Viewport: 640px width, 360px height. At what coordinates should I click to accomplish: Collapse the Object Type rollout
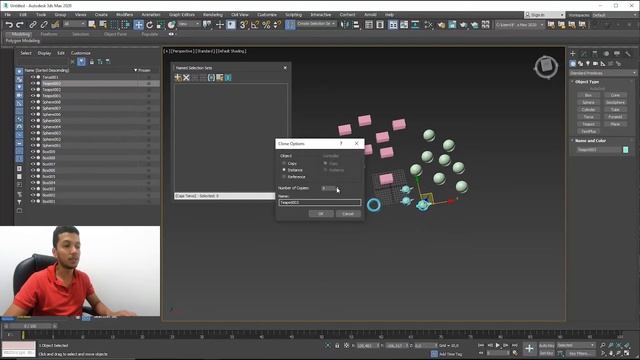tap(587, 82)
